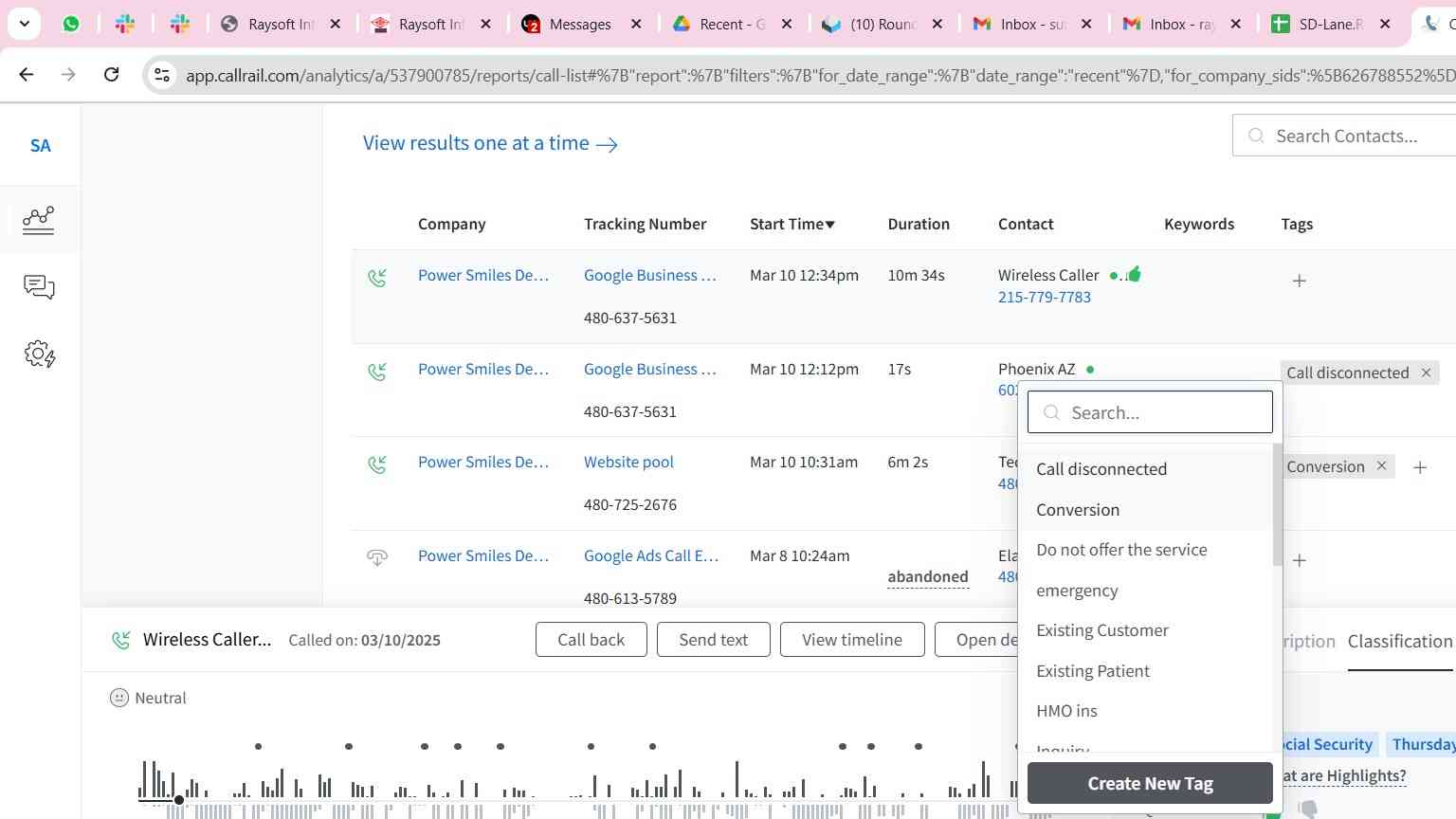1456x819 pixels.
Task: Go back with the browser back arrow
Action: pos(27,74)
